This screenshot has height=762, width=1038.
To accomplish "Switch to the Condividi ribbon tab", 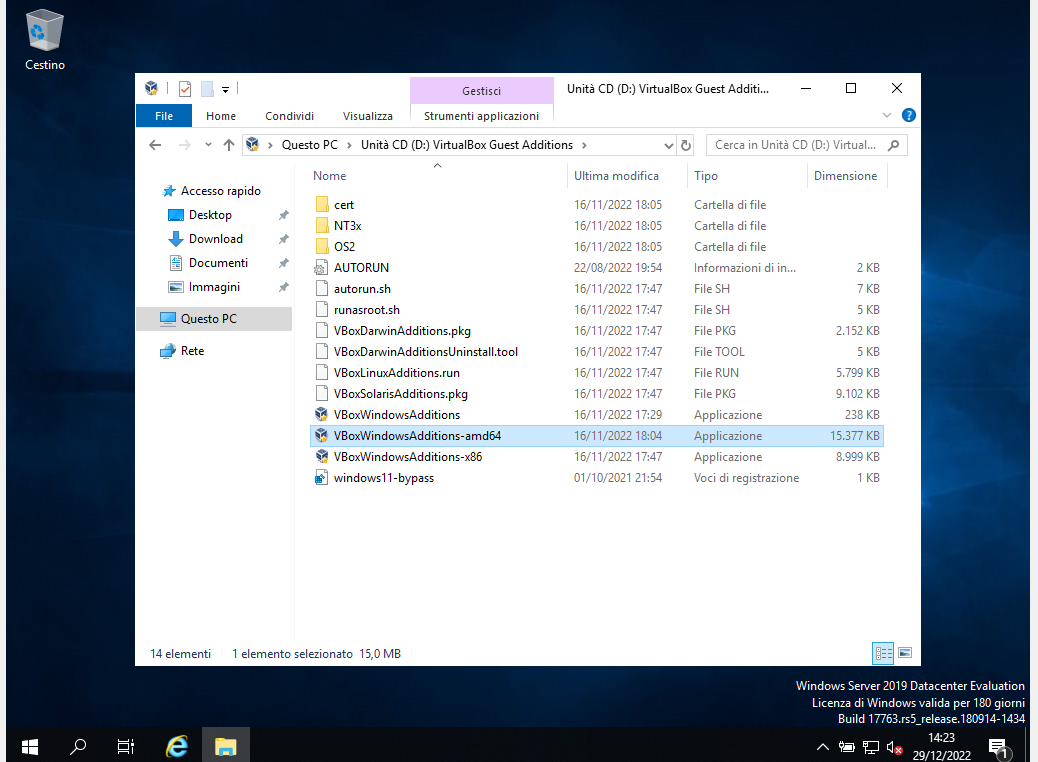I will coord(289,116).
